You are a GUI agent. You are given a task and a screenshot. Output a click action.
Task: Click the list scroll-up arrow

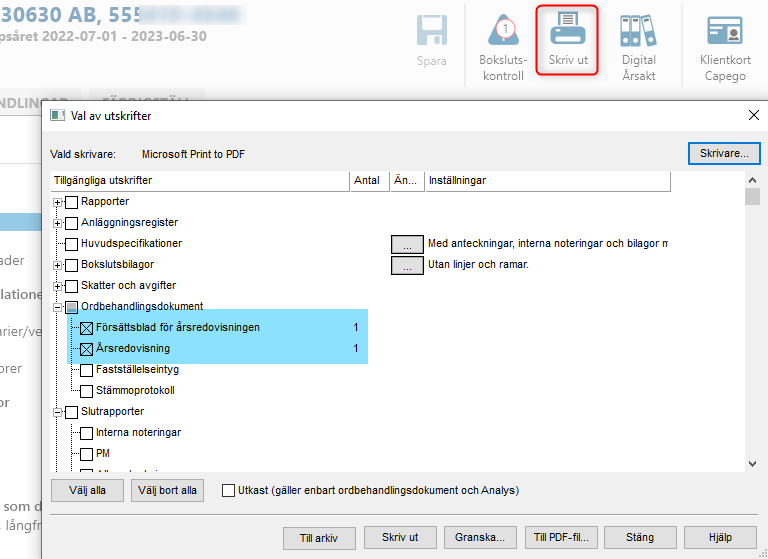(x=752, y=180)
